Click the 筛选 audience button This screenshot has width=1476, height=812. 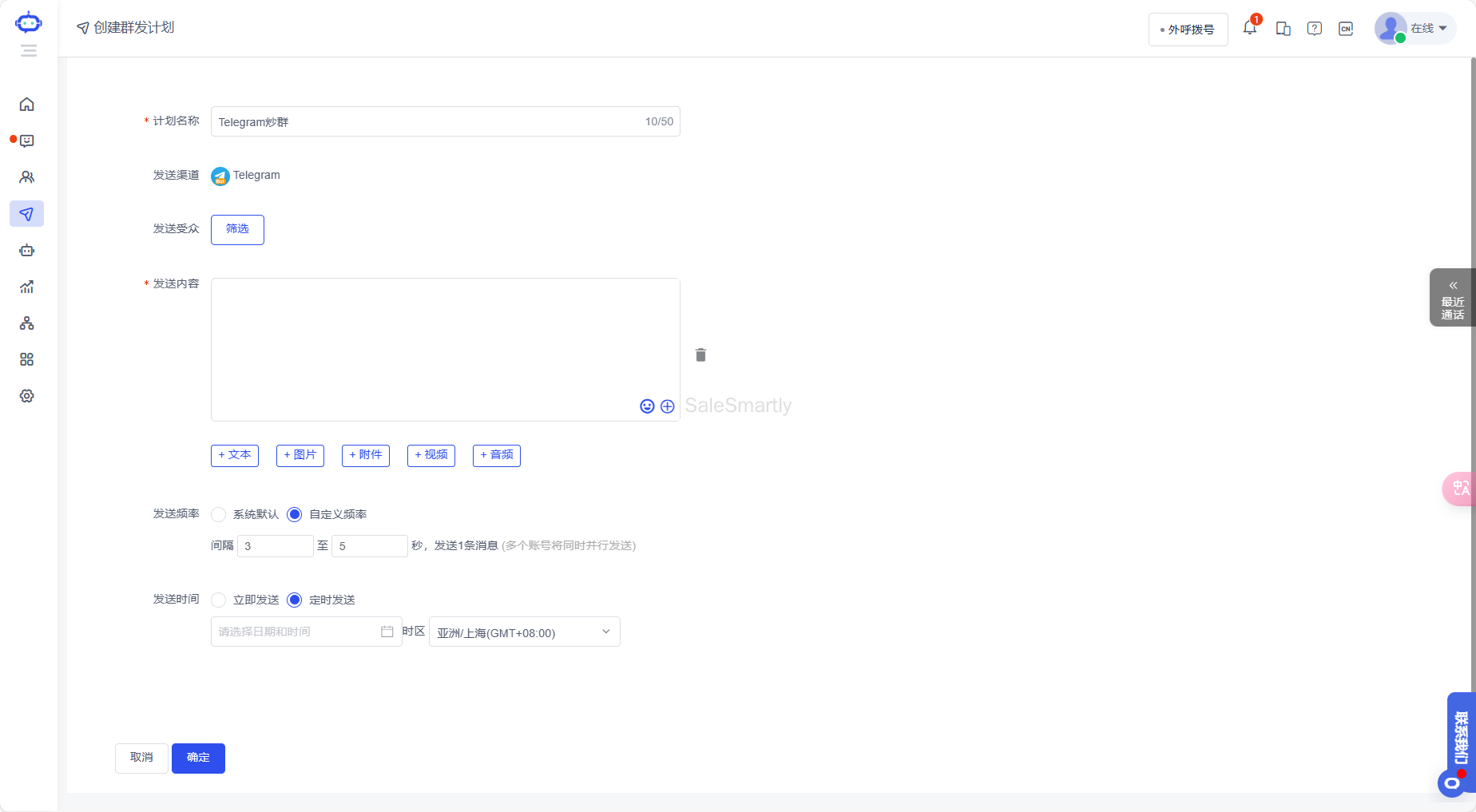237,229
